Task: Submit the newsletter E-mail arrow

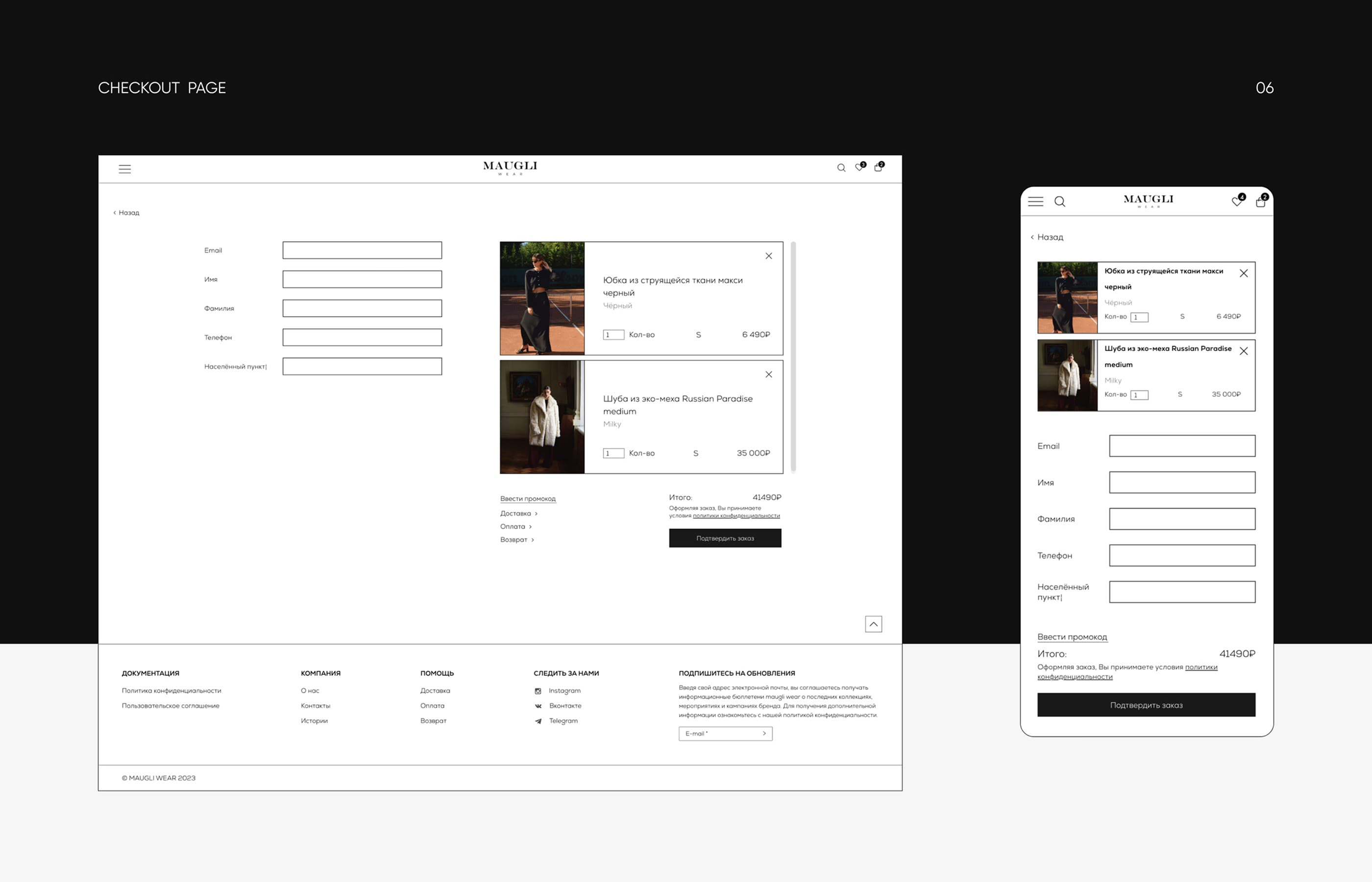Action: point(764,734)
